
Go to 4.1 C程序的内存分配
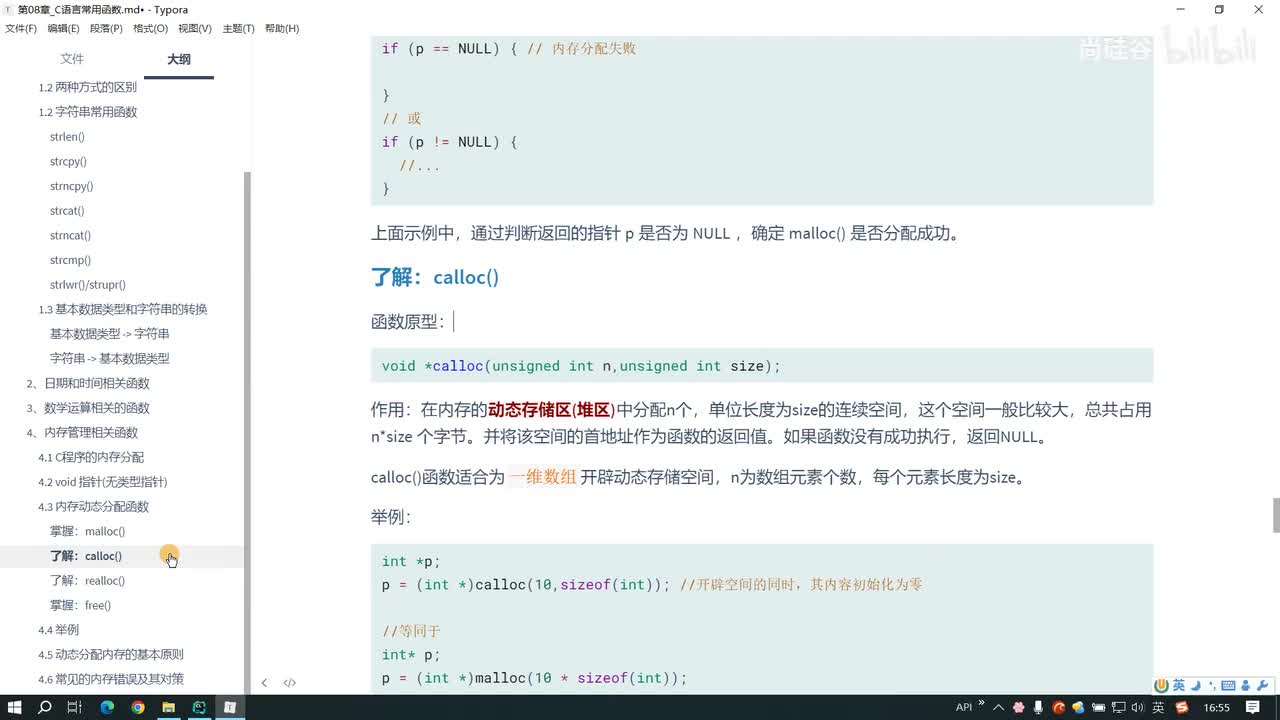tap(91, 457)
